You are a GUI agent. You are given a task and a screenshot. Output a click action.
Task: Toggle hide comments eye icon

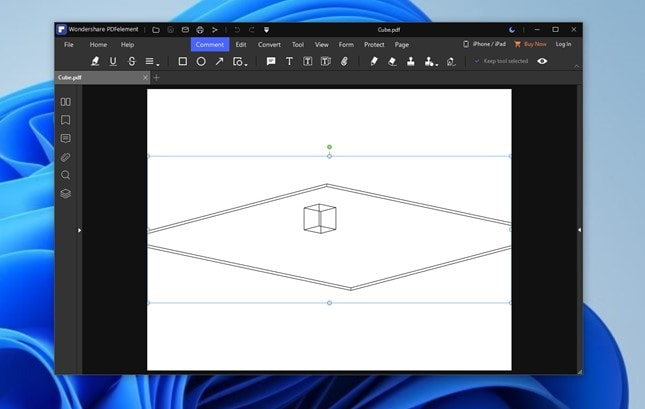coord(542,61)
